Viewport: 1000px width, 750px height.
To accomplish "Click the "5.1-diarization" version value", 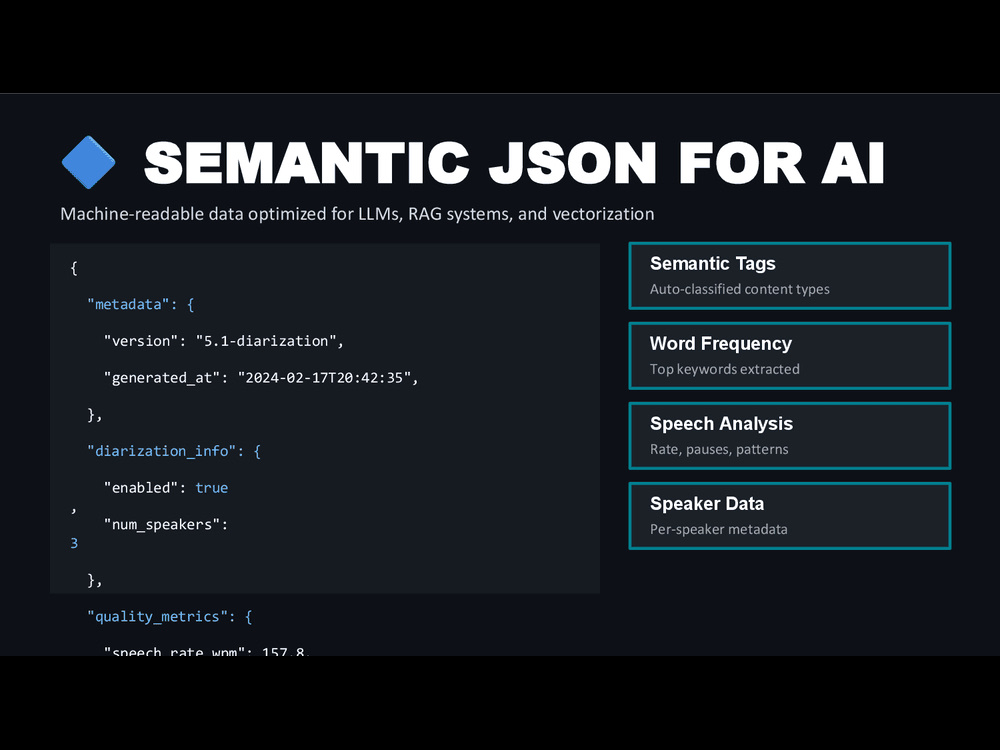I will (x=266, y=341).
